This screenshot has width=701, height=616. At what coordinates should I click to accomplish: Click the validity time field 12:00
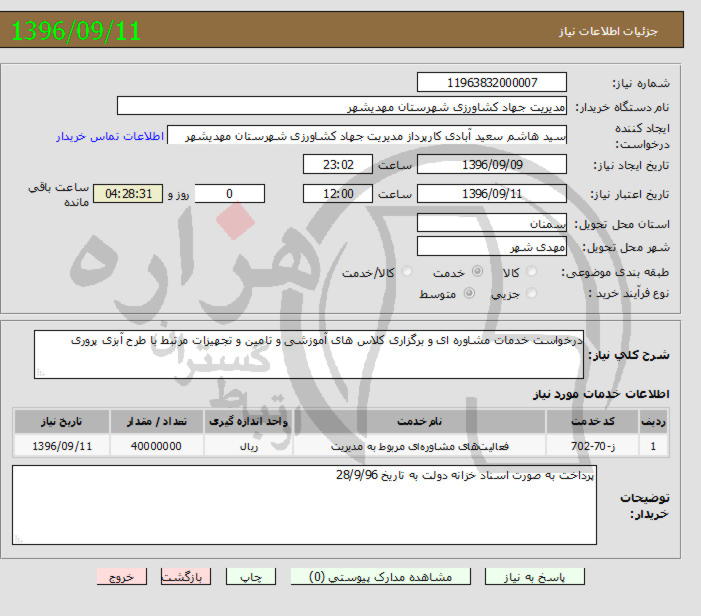tap(338, 194)
